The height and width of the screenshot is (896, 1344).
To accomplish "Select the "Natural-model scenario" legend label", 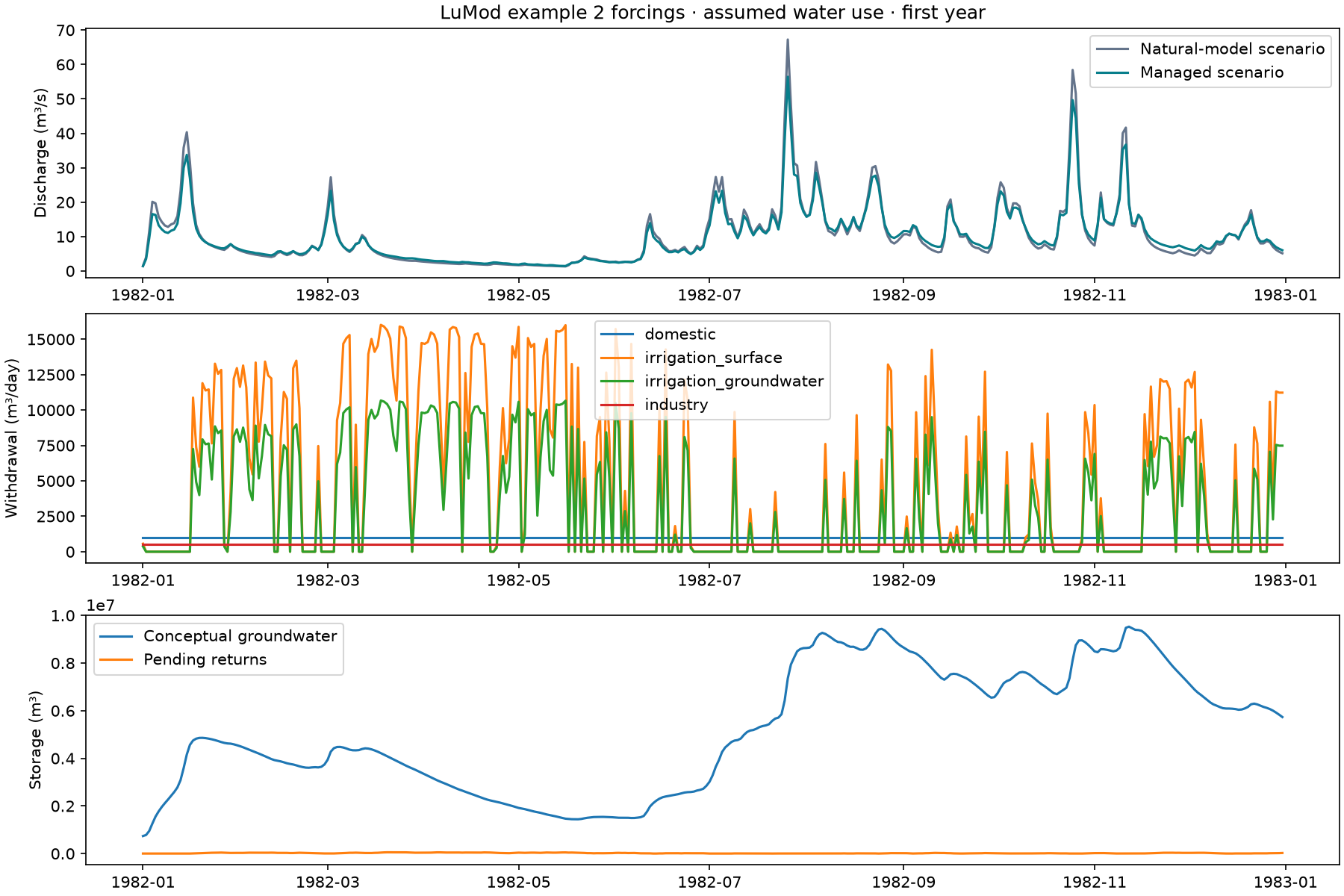I will tap(1232, 49).
